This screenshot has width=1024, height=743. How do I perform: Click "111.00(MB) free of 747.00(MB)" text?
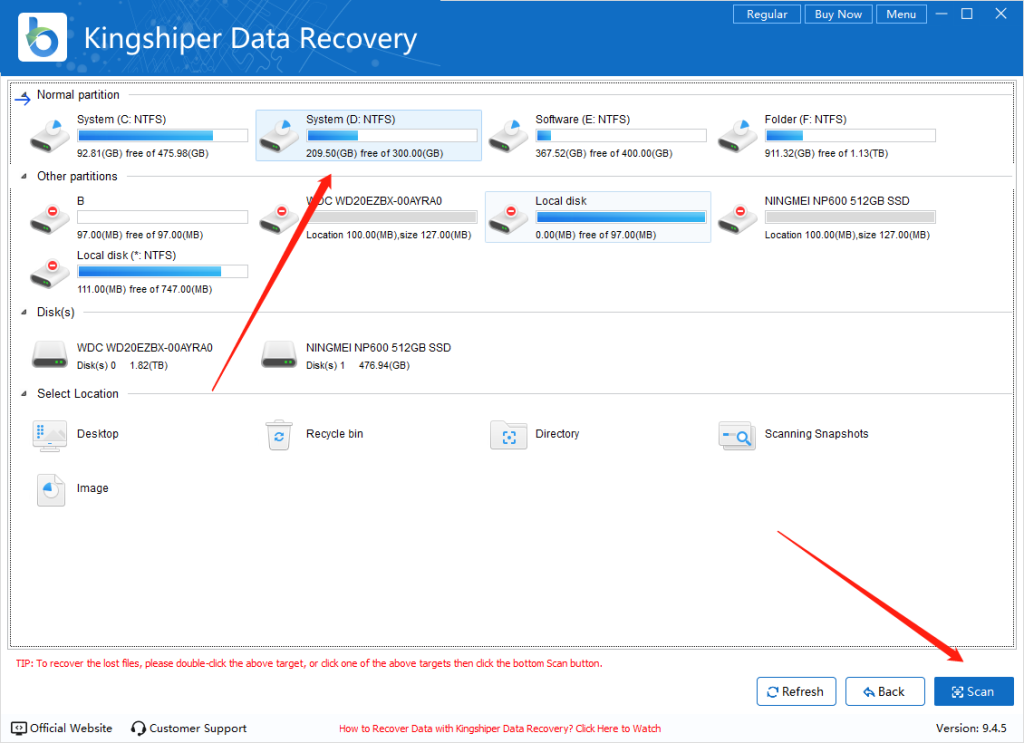pyautogui.click(x=144, y=289)
